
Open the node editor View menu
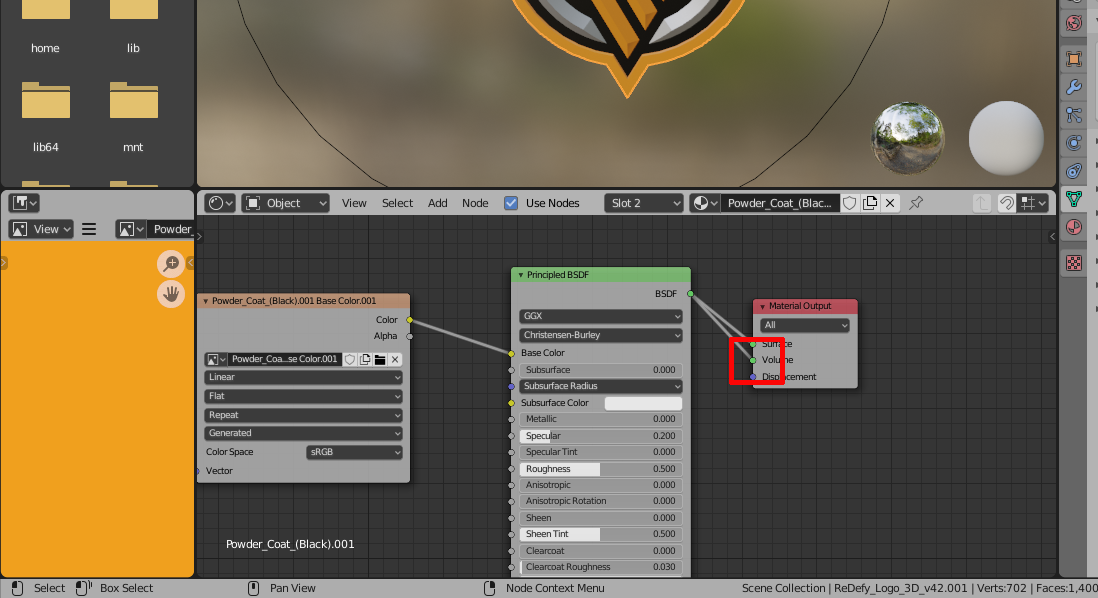tap(354, 203)
